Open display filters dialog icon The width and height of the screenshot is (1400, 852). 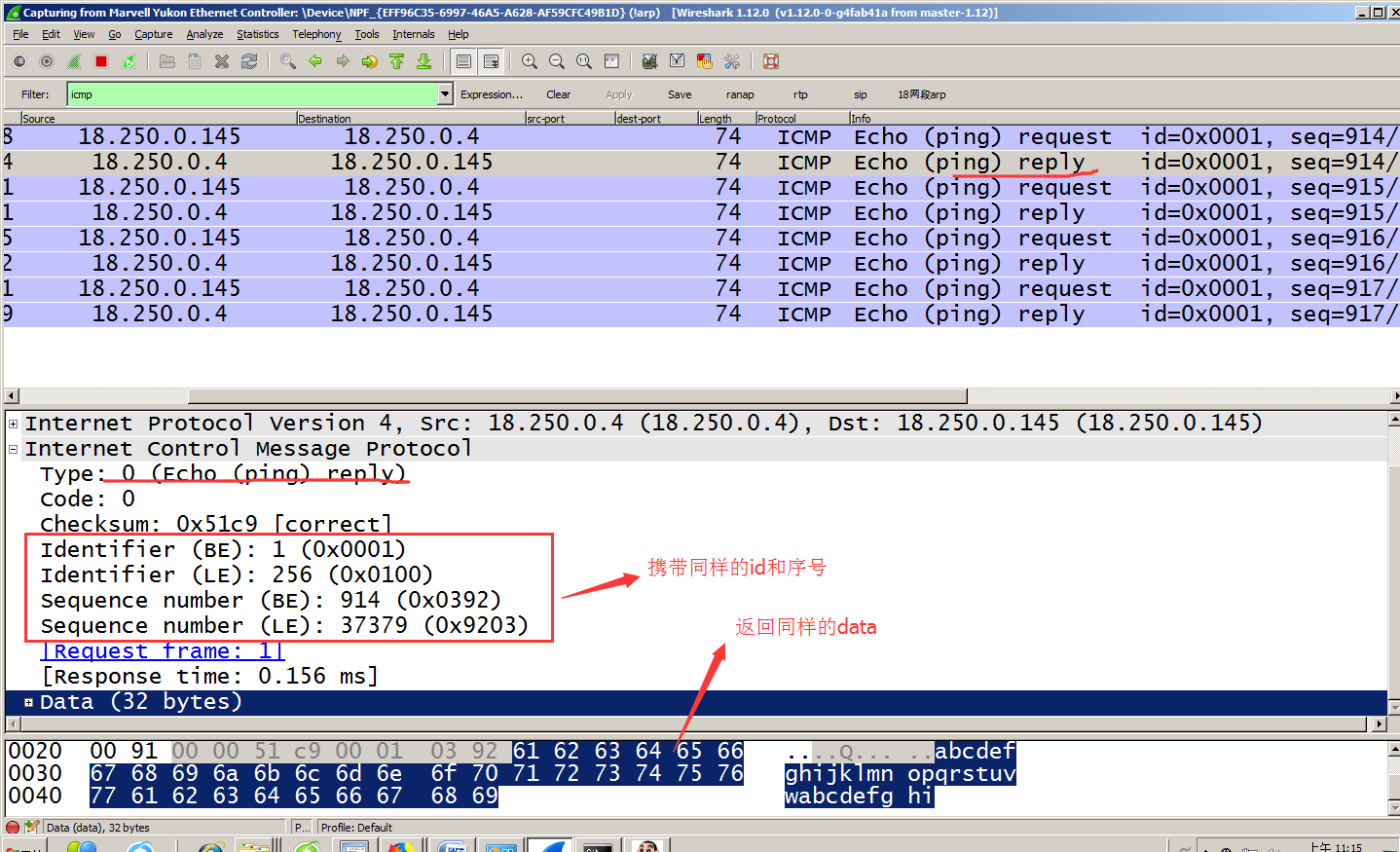click(678, 61)
